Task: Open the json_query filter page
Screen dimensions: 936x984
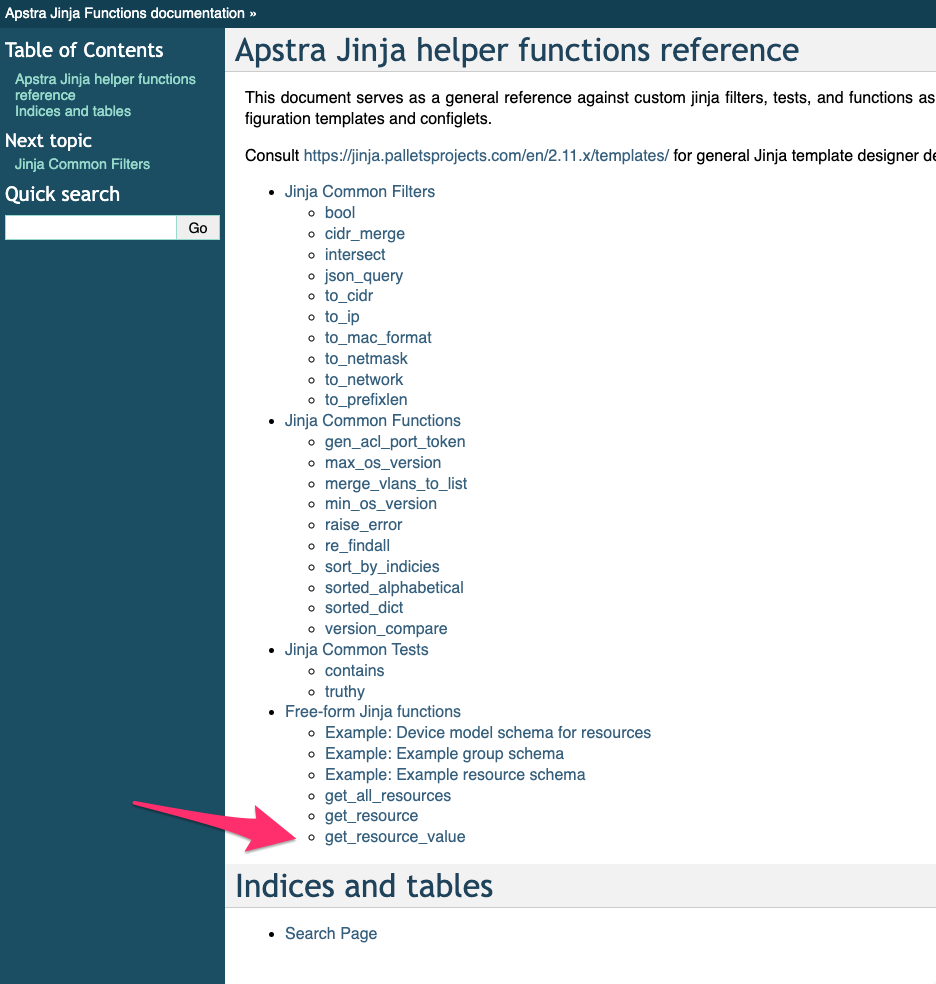Action: click(x=363, y=275)
